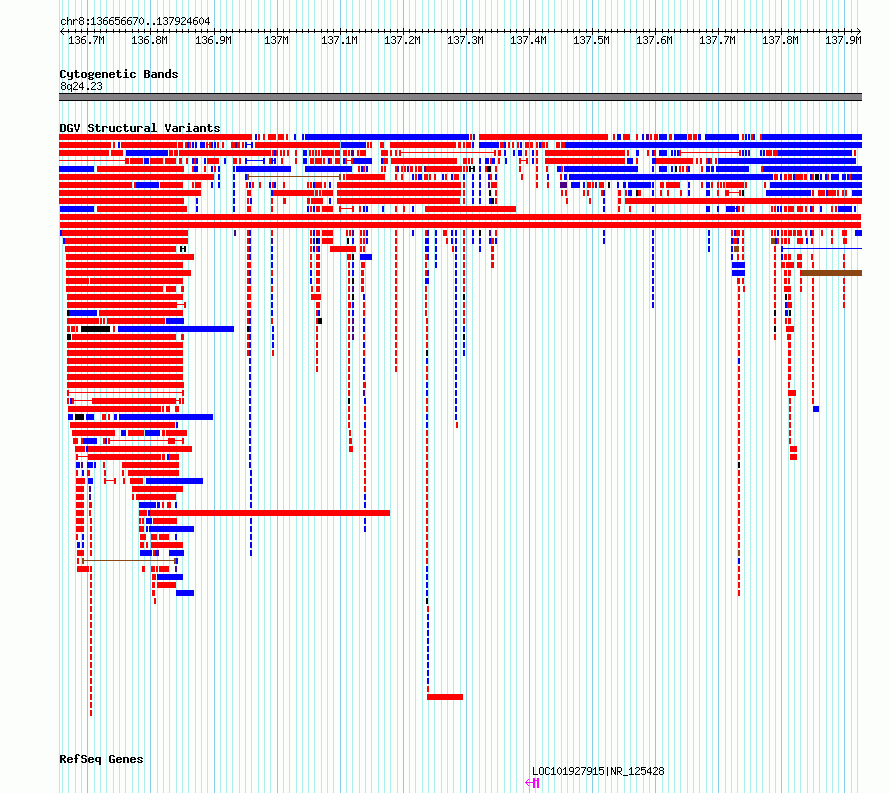Click the 137.7M ruler tick label
The height and width of the screenshot is (793, 890).
click(717, 40)
